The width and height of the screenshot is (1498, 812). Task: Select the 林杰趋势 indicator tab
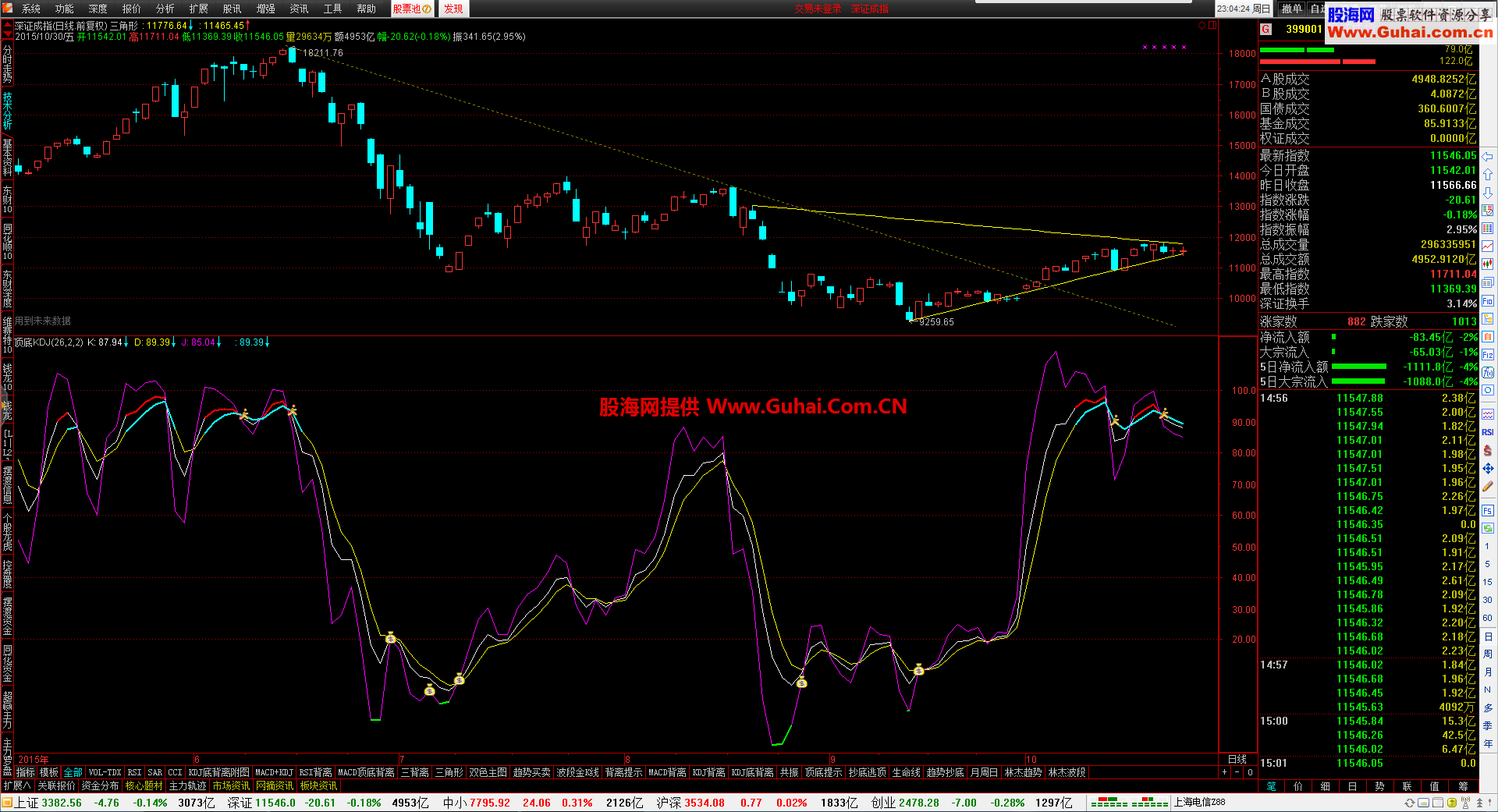click(x=1023, y=772)
